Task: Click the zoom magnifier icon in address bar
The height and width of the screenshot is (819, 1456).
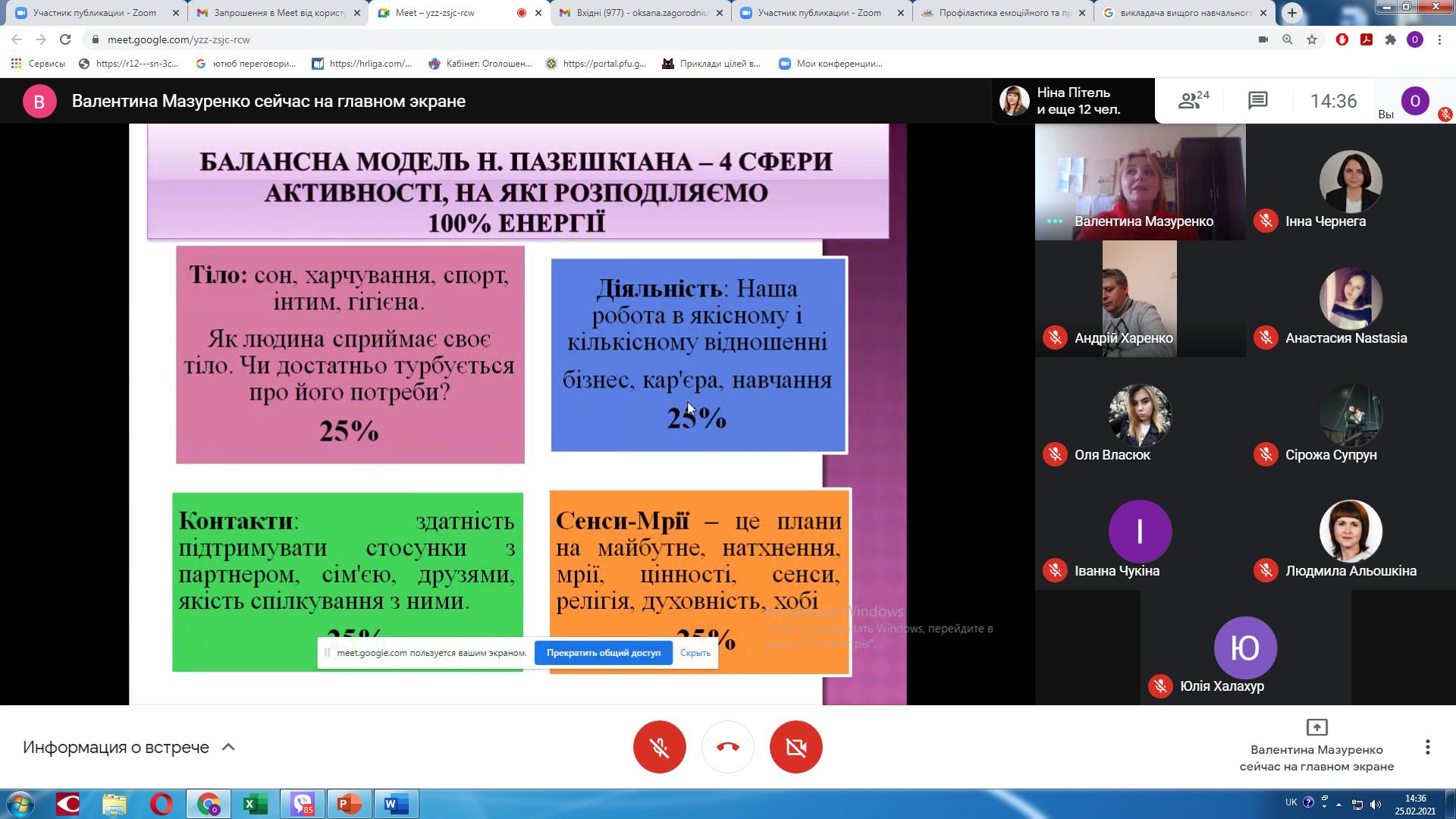Action: (1287, 39)
